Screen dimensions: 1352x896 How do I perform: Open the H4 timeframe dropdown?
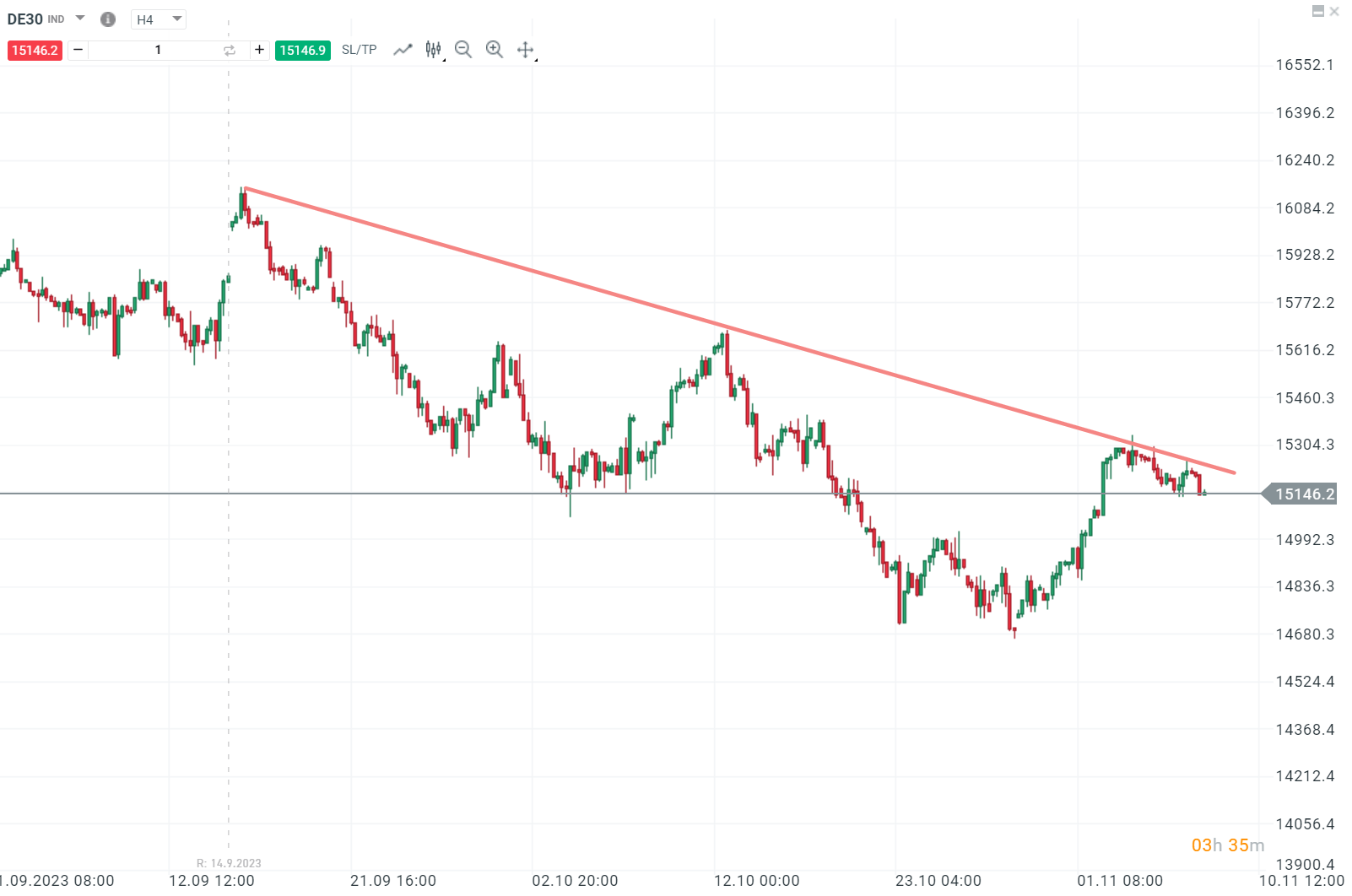(158, 19)
